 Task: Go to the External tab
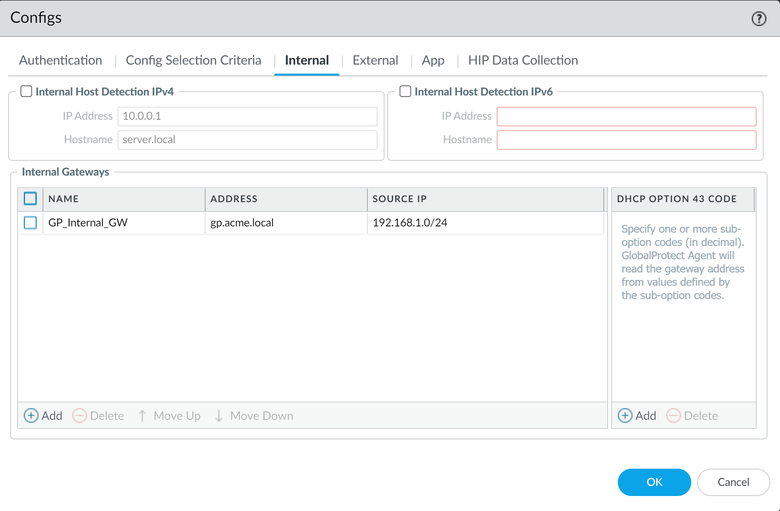[375, 60]
